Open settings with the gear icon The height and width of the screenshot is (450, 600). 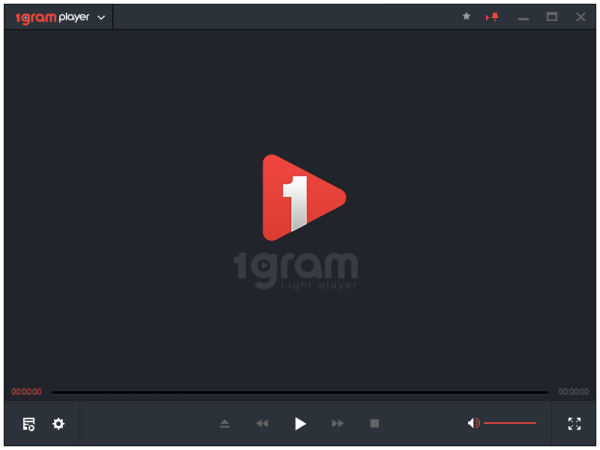pyautogui.click(x=58, y=424)
